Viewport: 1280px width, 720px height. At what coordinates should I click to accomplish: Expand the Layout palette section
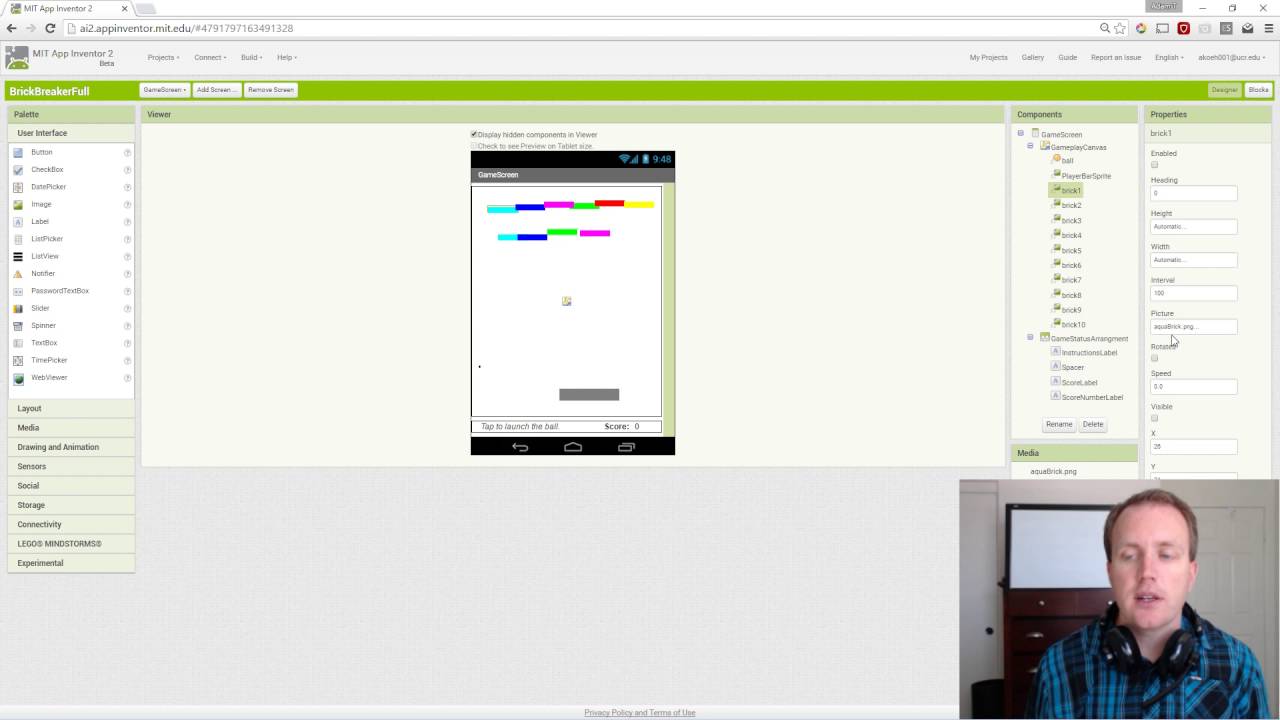(70, 408)
